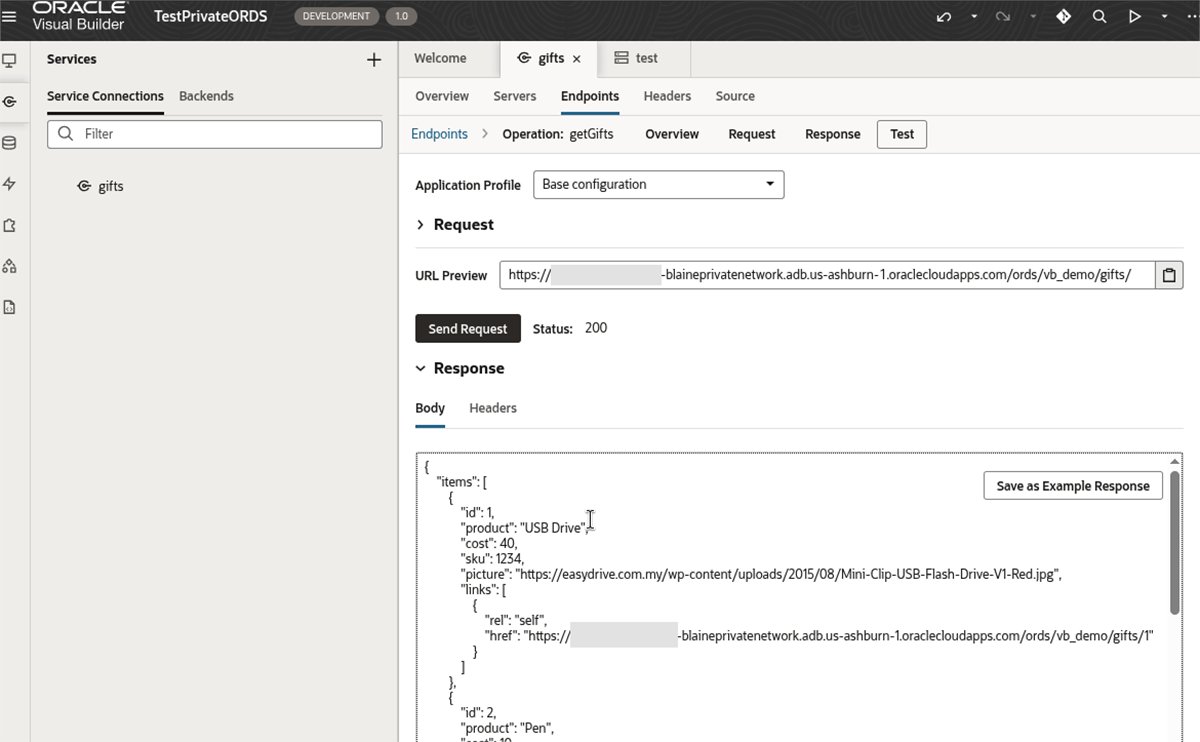This screenshot has width=1200, height=742.
Task: Open the operation Response tab
Action: [833, 134]
